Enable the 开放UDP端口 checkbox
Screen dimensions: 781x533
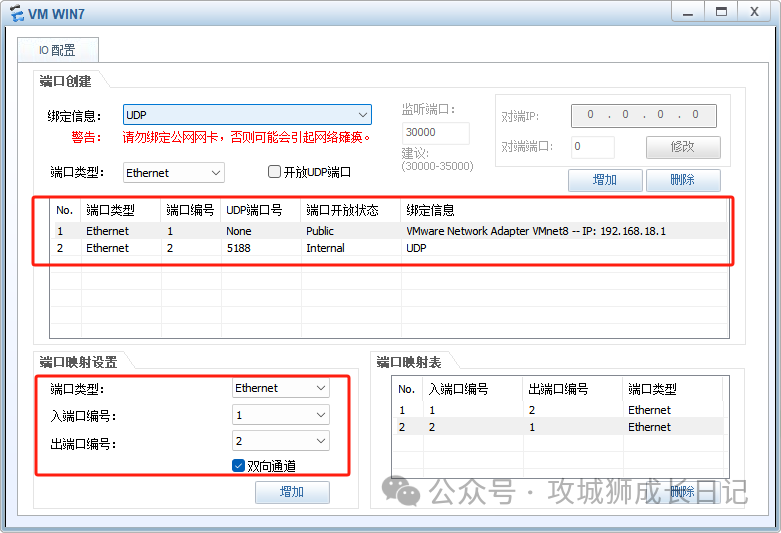(275, 172)
